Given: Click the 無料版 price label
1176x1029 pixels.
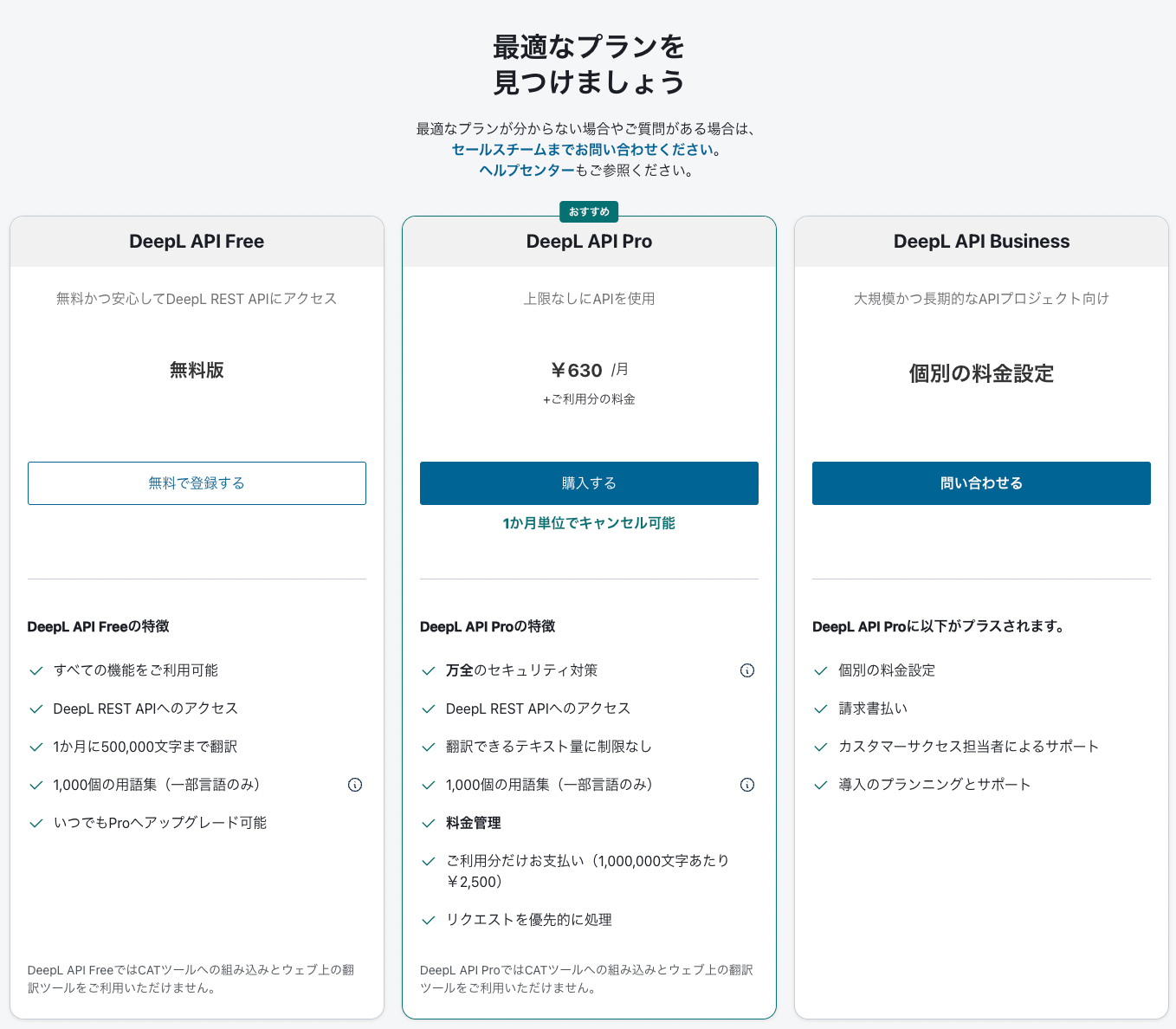Looking at the screenshot, I should click(x=197, y=371).
